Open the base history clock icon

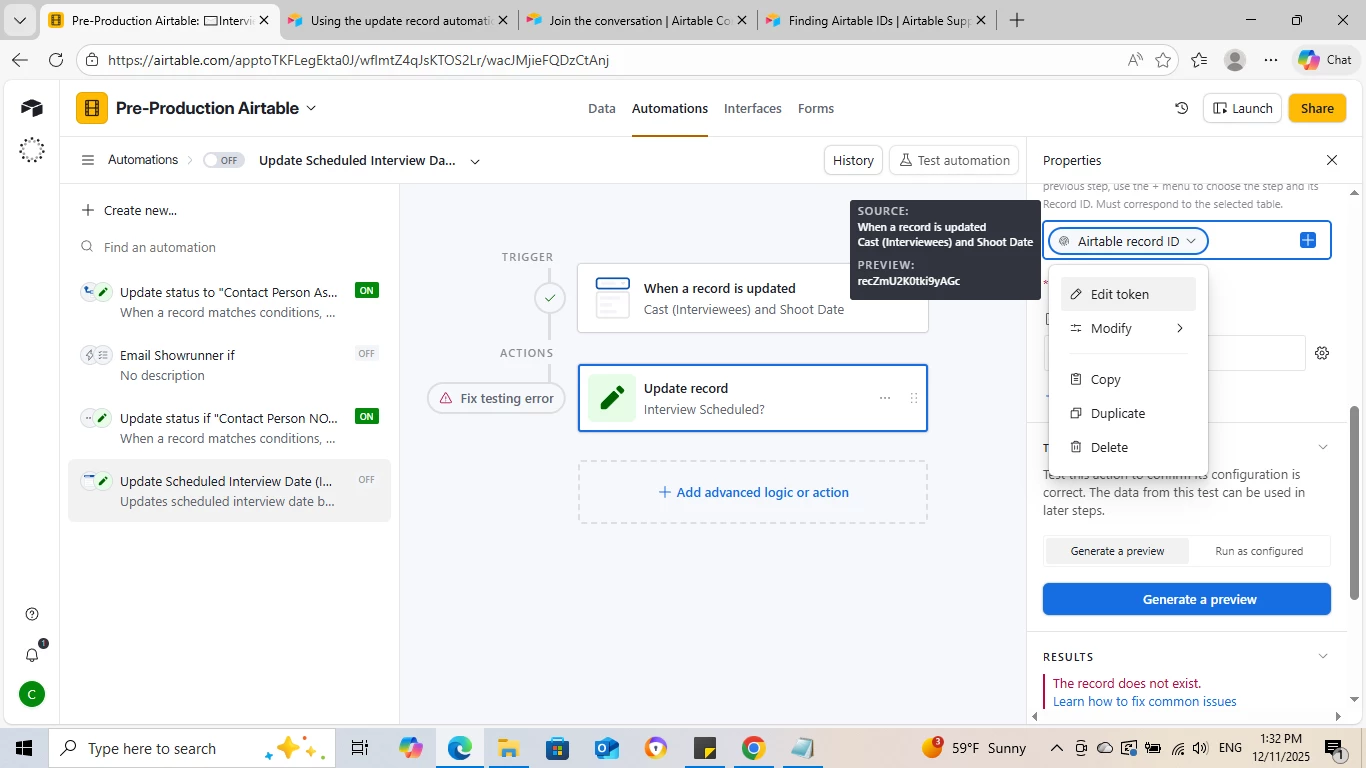point(1181,108)
